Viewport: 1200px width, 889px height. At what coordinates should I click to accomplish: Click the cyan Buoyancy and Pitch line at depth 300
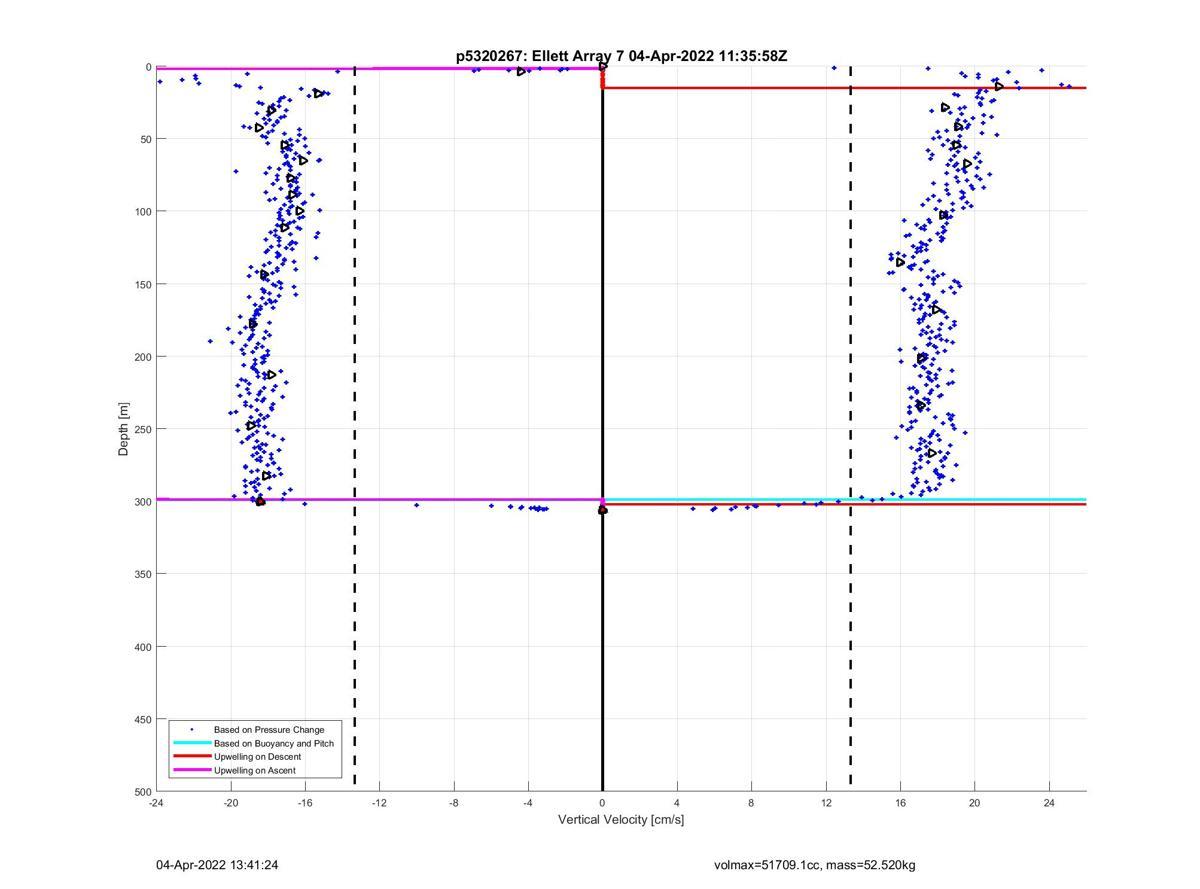click(844, 499)
